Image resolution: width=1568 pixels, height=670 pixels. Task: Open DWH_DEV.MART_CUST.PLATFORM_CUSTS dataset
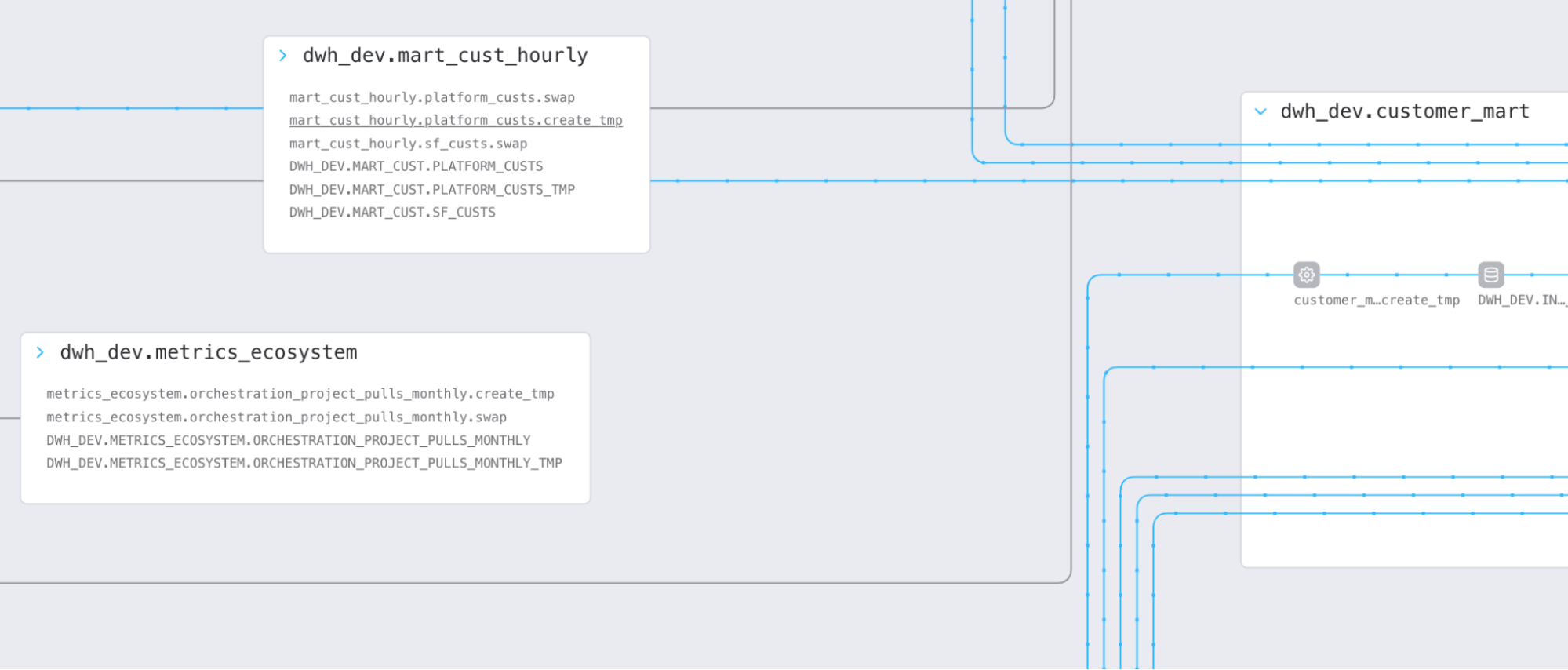(x=416, y=166)
